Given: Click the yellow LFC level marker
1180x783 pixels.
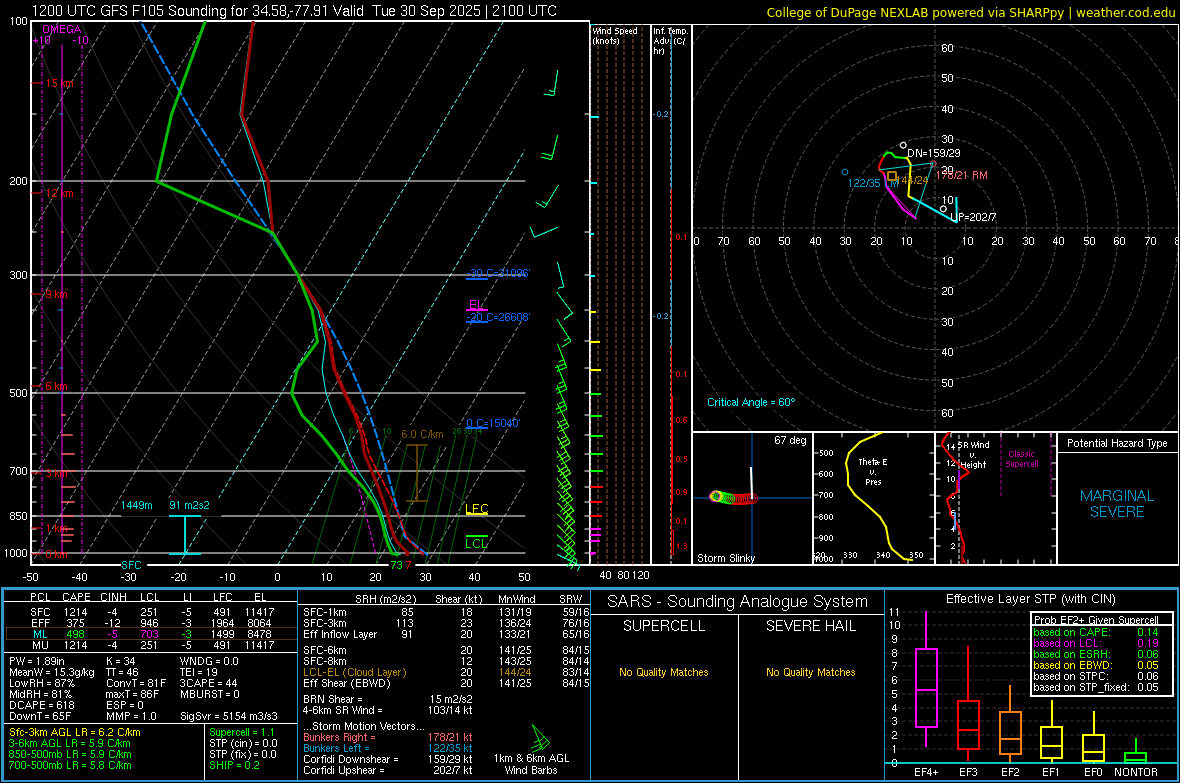Looking at the screenshot, I should 477,509.
